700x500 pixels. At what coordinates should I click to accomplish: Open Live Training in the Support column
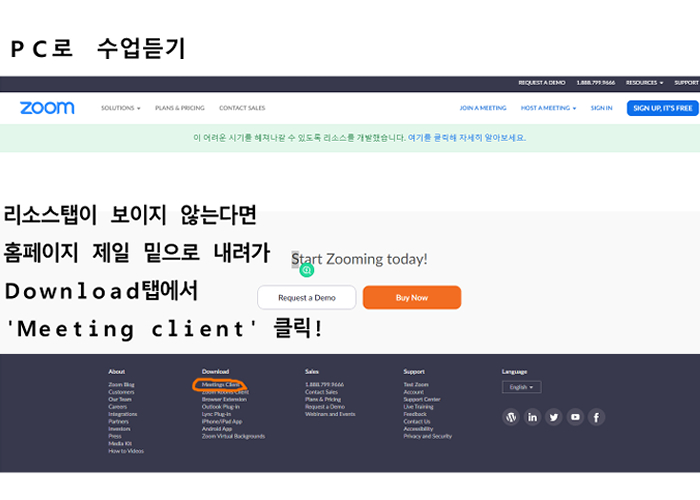click(418, 407)
